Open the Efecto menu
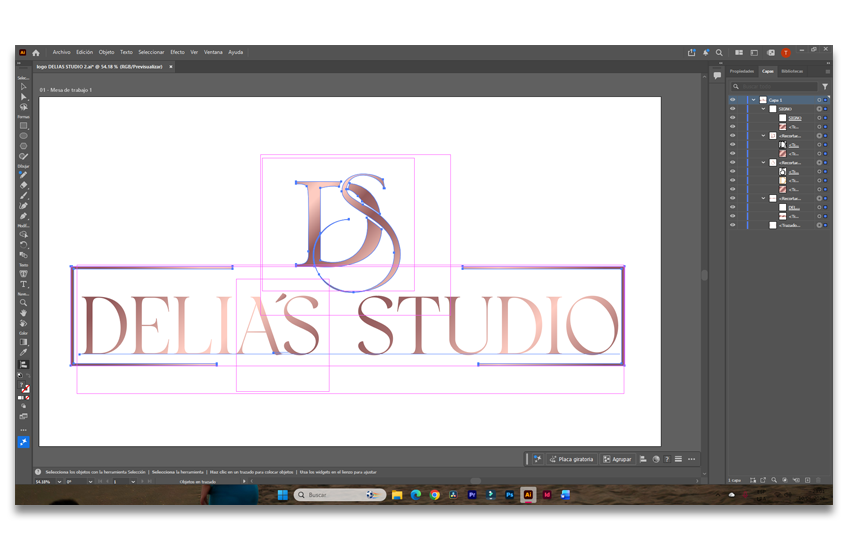The height and width of the screenshot is (550, 850). pos(177,53)
